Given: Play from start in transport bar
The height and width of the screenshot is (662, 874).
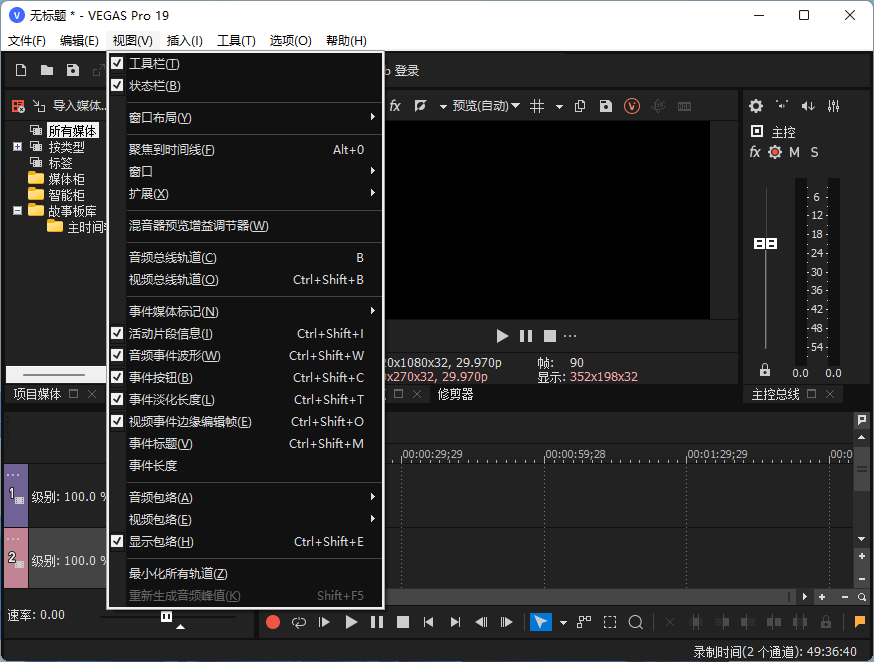Looking at the screenshot, I should tap(324, 622).
